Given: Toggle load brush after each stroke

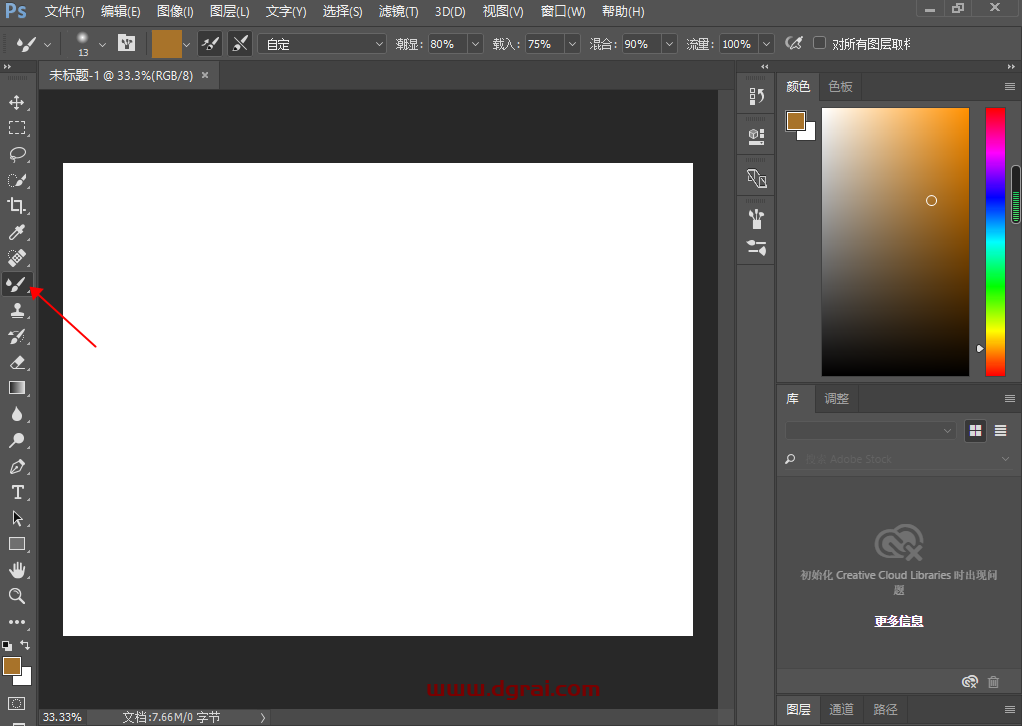Looking at the screenshot, I should tap(210, 44).
